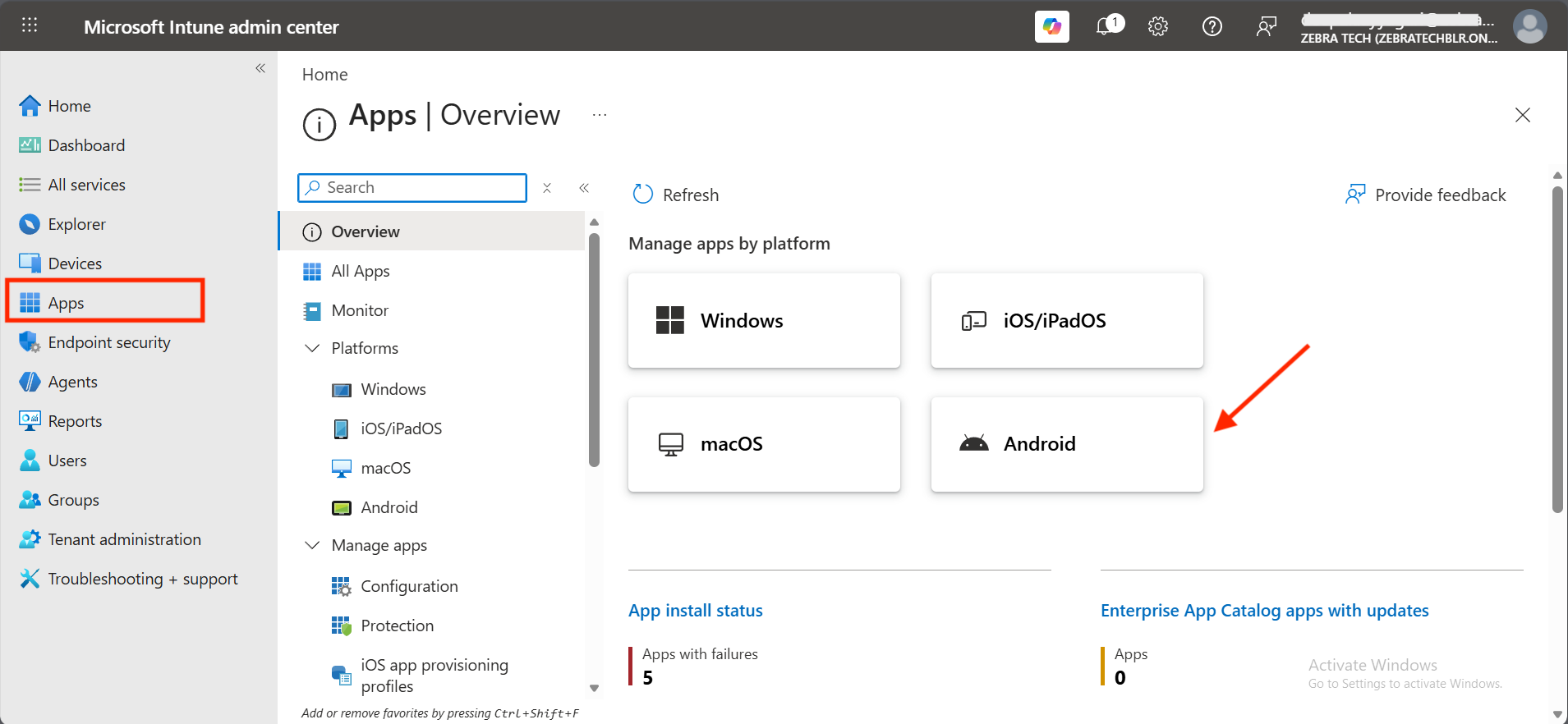The width and height of the screenshot is (1568, 724).
Task: Click the main content scroll down arrow
Action: [1557, 715]
